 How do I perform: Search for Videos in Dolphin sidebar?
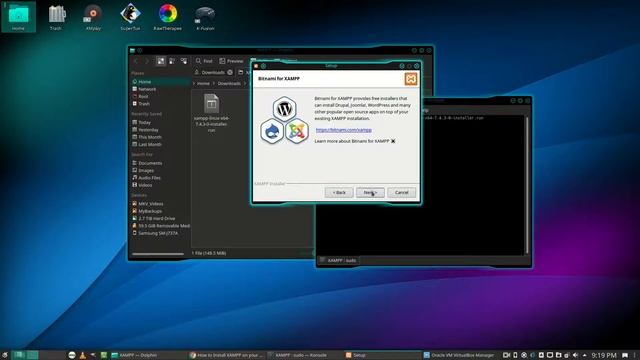(x=160, y=185)
